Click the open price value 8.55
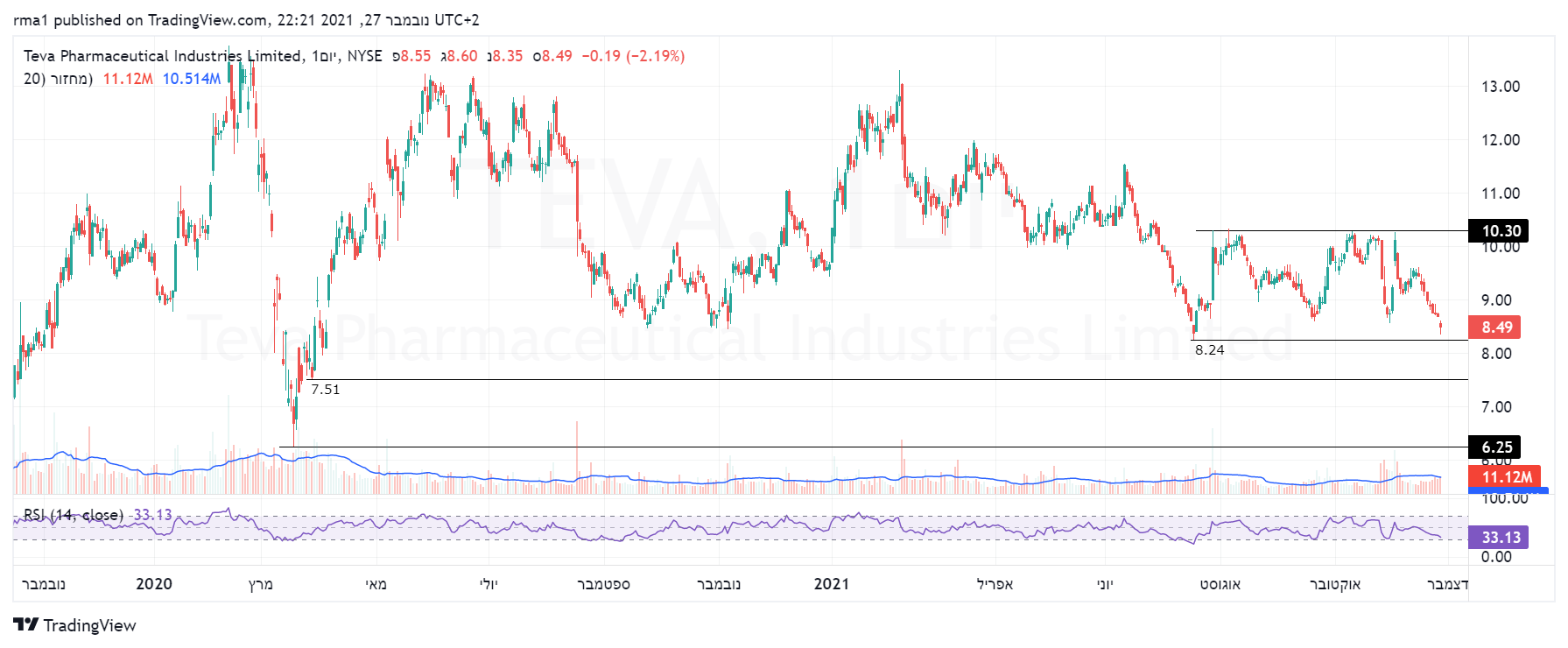The height and width of the screenshot is (648, 1568). pyautogui.click(x=416, y=56)
